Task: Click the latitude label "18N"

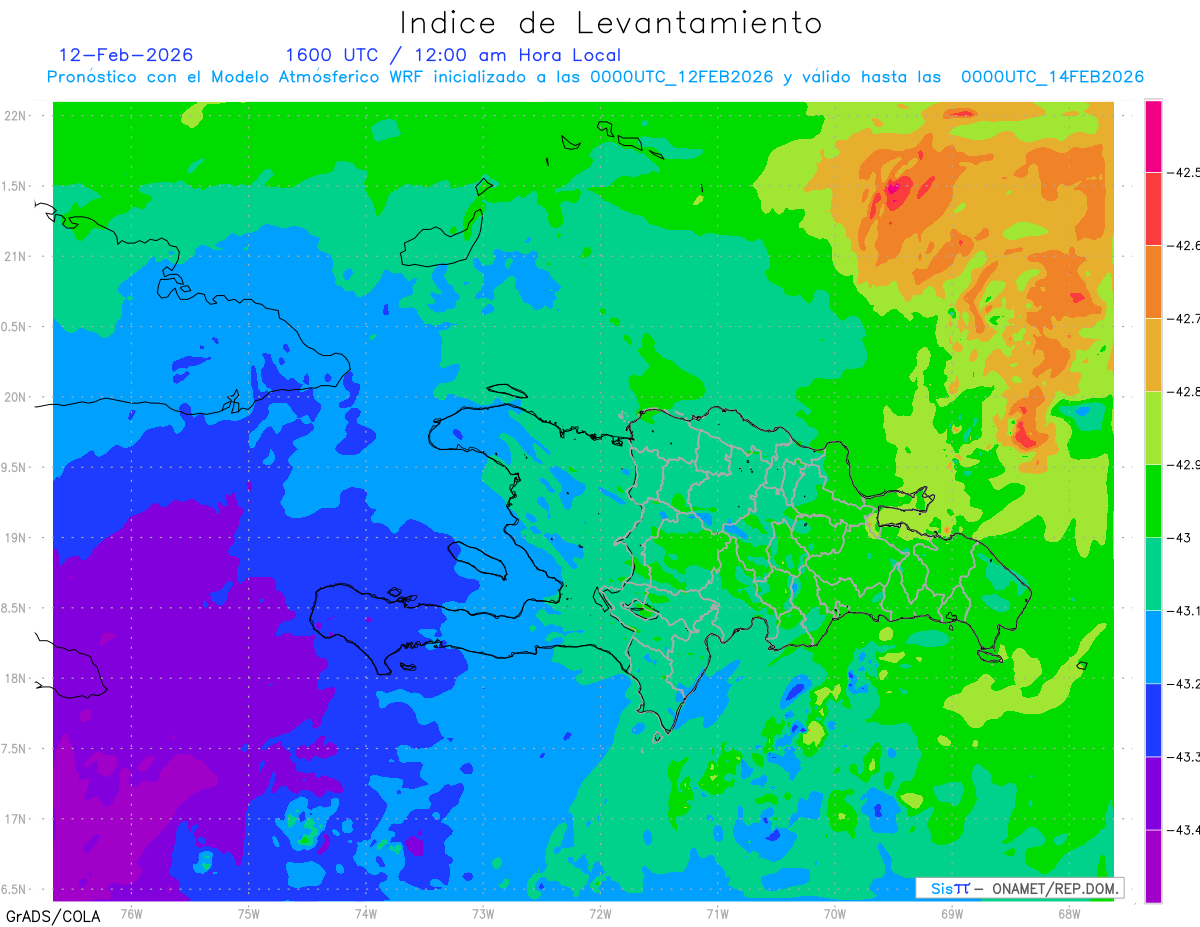Action: (x=15, y=678)
